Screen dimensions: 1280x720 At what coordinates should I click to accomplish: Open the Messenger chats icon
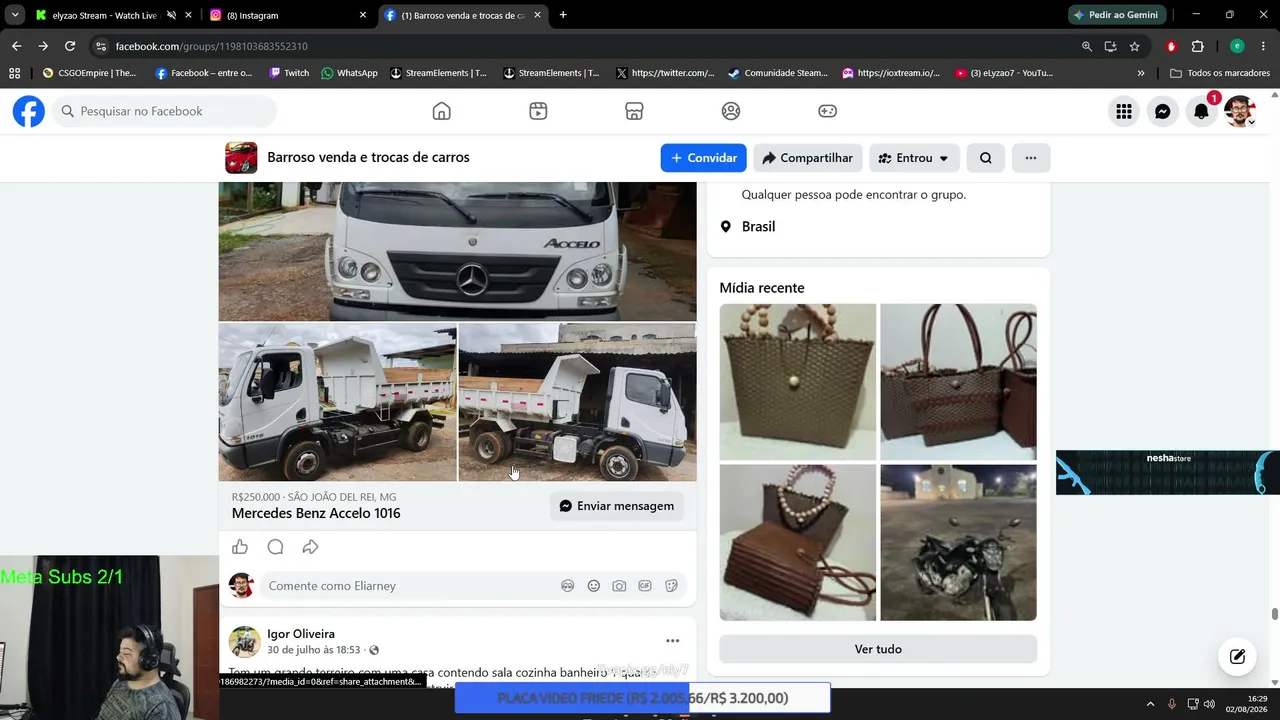[1163, 112]
